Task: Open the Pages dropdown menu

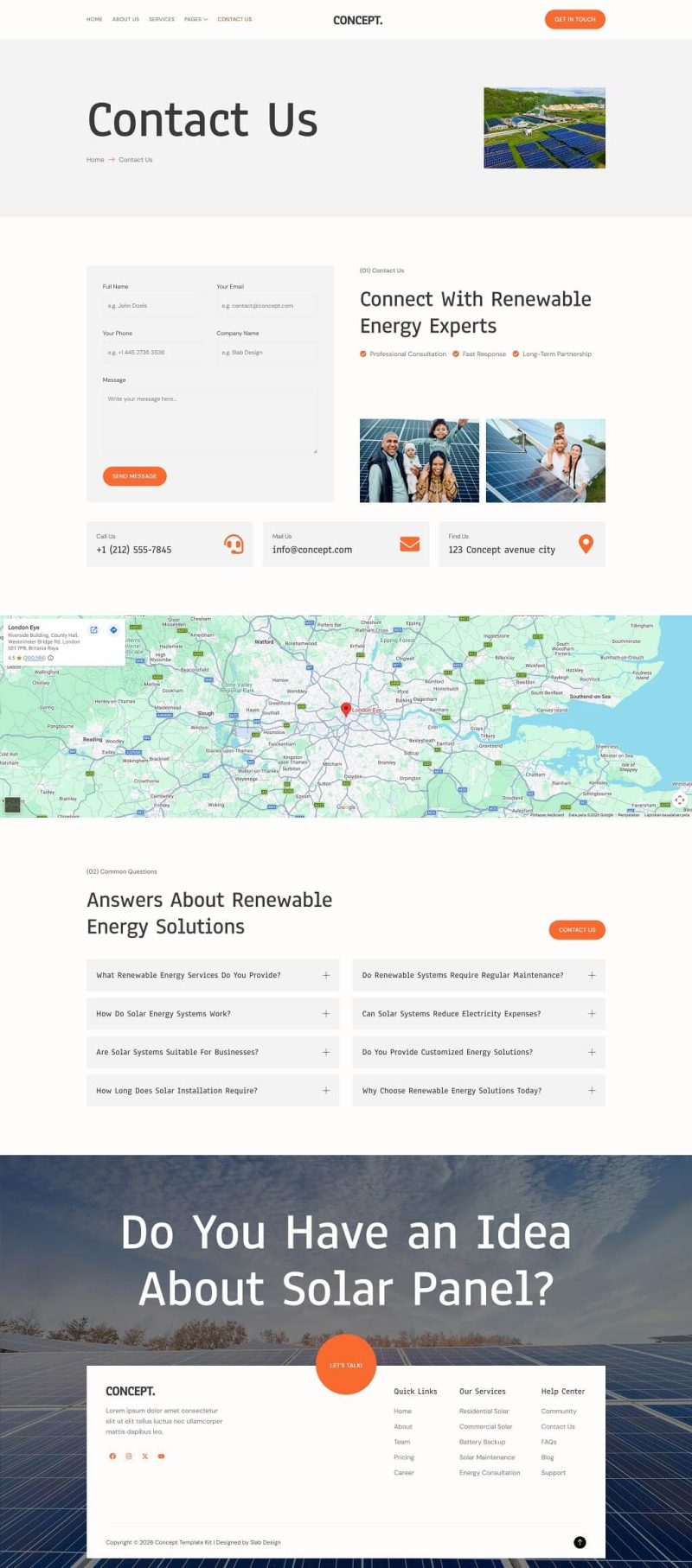Action: coord(195,19)
